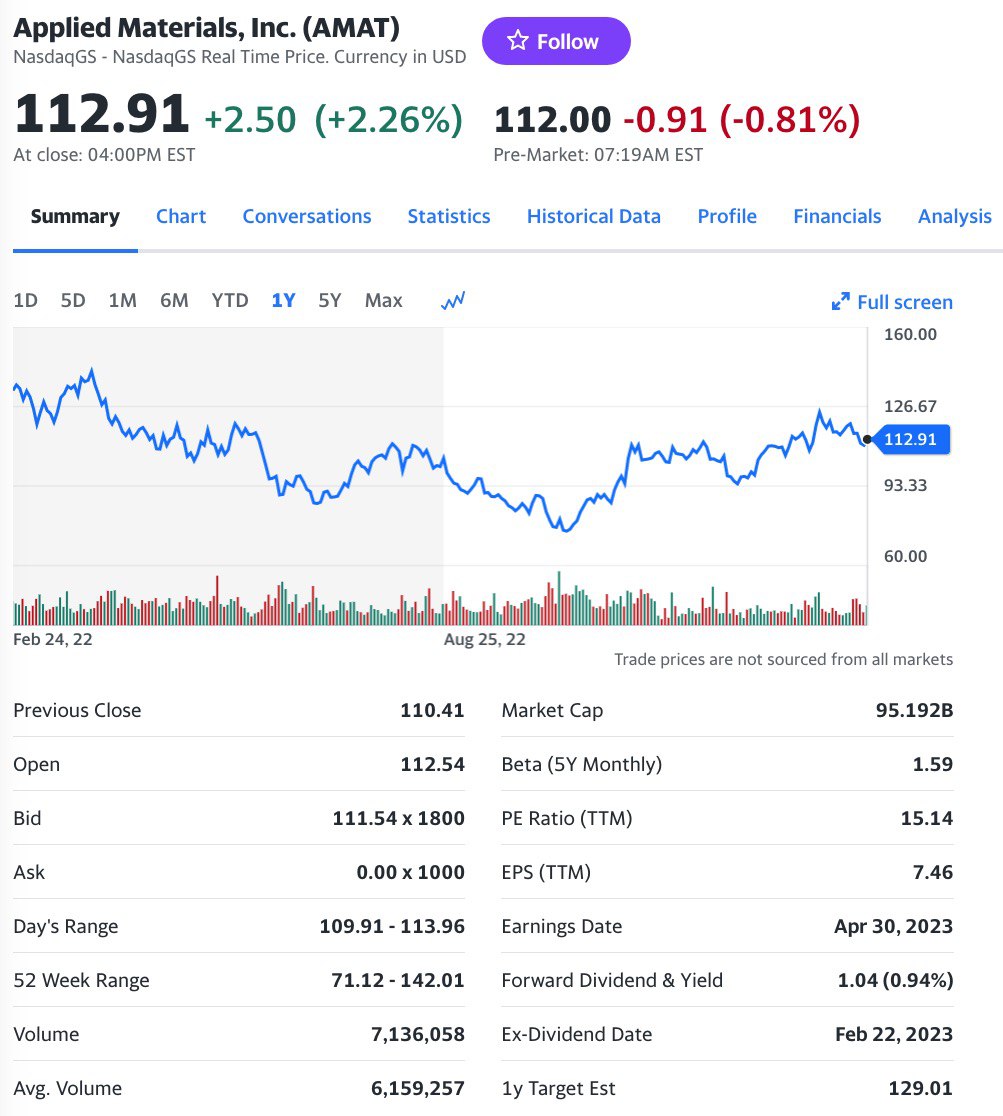Select the 5D time range
Screen dimensions: 1003x1116
[73, 300]
